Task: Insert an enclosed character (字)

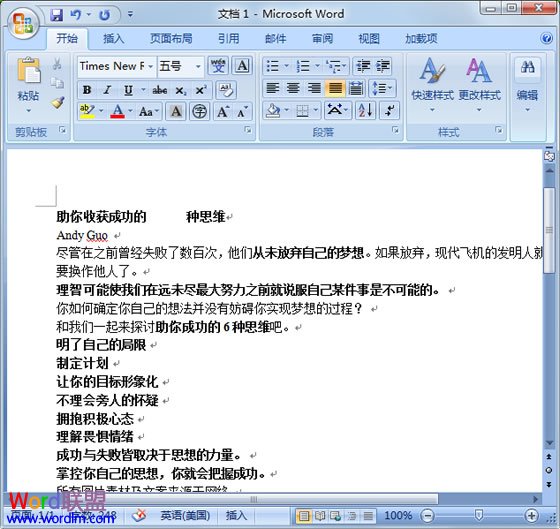Action: [199, 112]
